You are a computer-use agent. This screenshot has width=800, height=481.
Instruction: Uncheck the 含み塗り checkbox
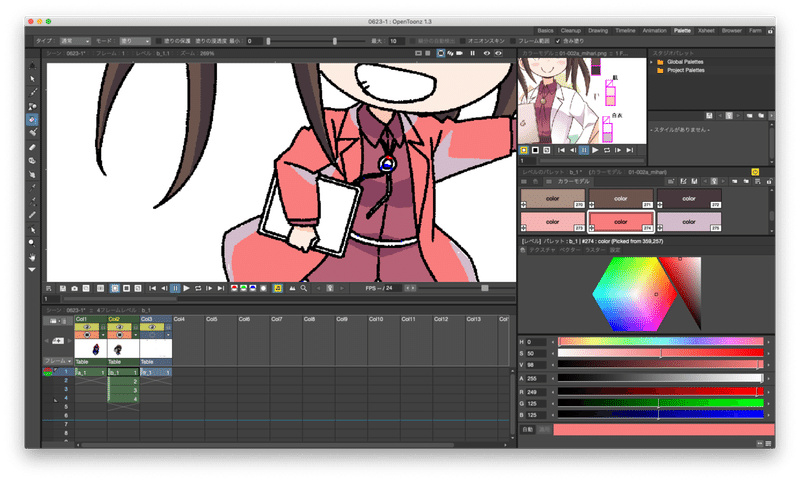click(558, 41)
